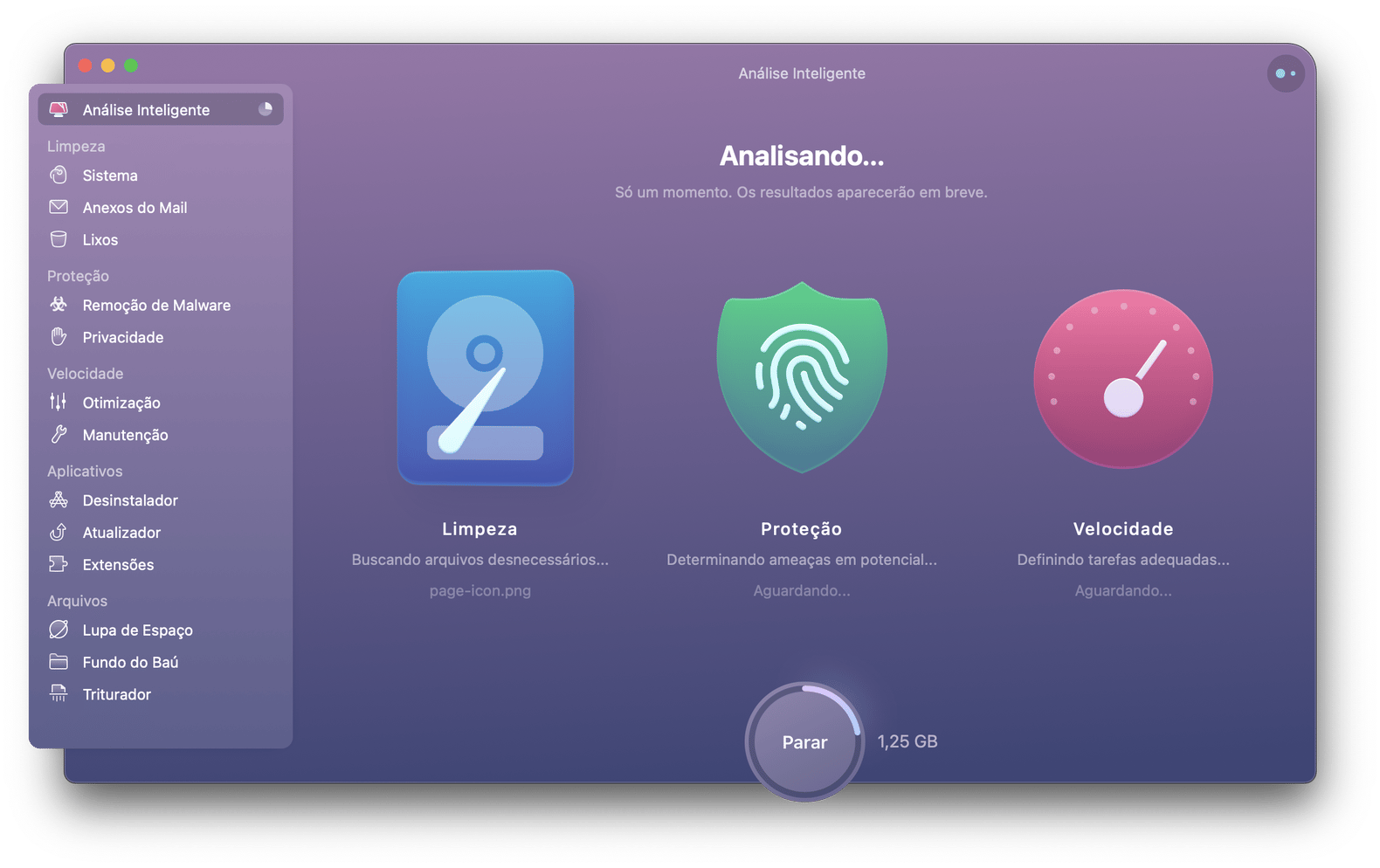Close the window with red button
Image resolution: width=1380 pixels, height=868 pixels.
point(85,65)
